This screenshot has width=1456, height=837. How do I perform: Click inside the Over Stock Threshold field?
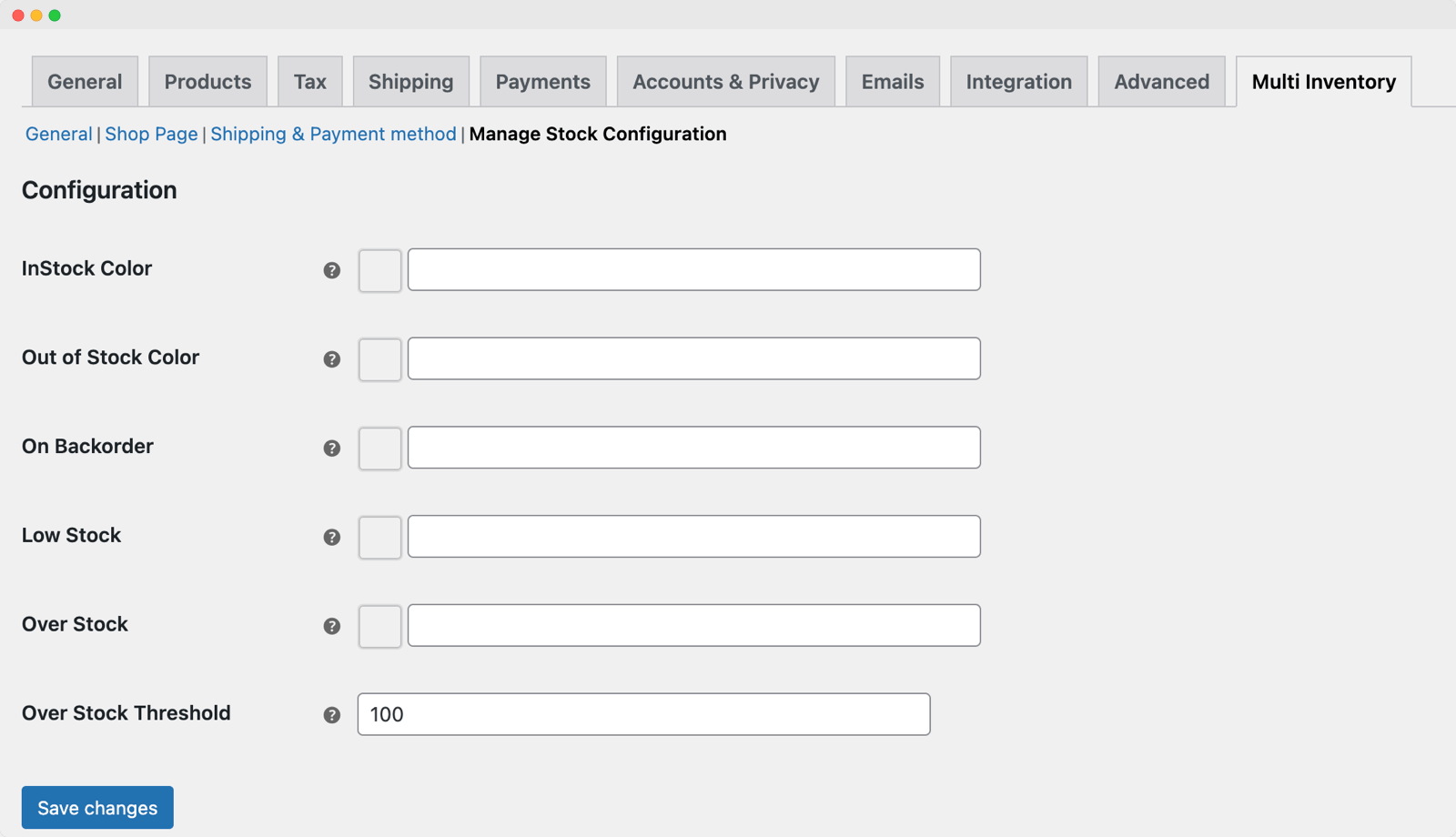tap(642, 714)
